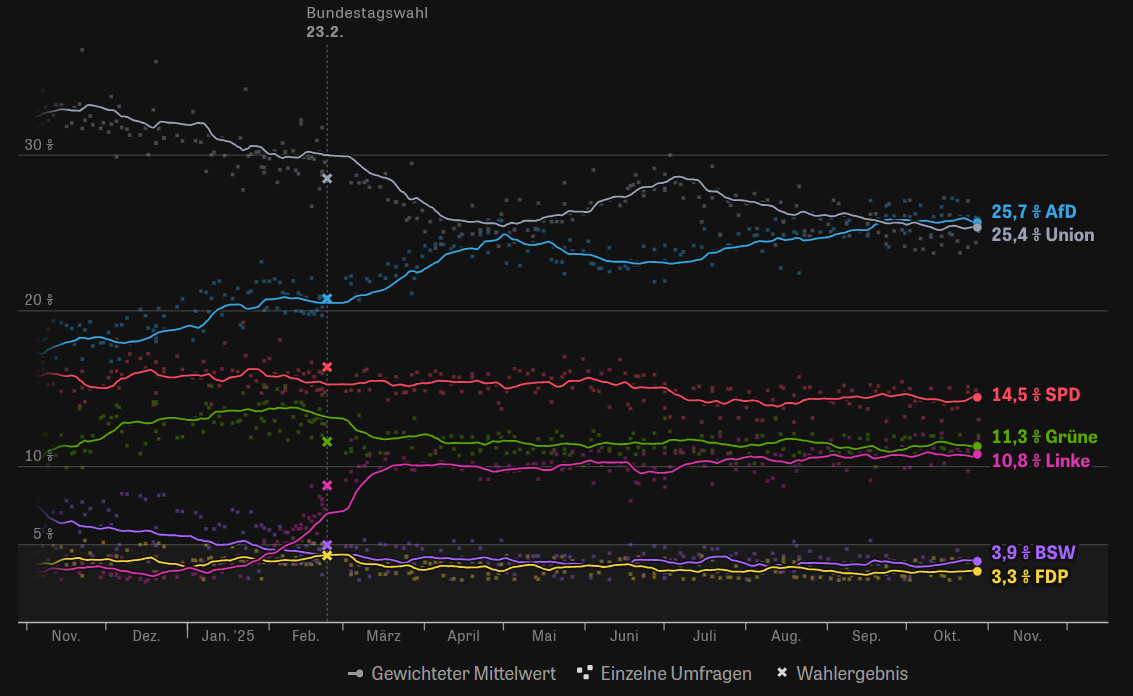Viewport: 1133px width, 696px height.
Task: Click the Wahlergebnis X icon in legend
Action: point(784,673)
